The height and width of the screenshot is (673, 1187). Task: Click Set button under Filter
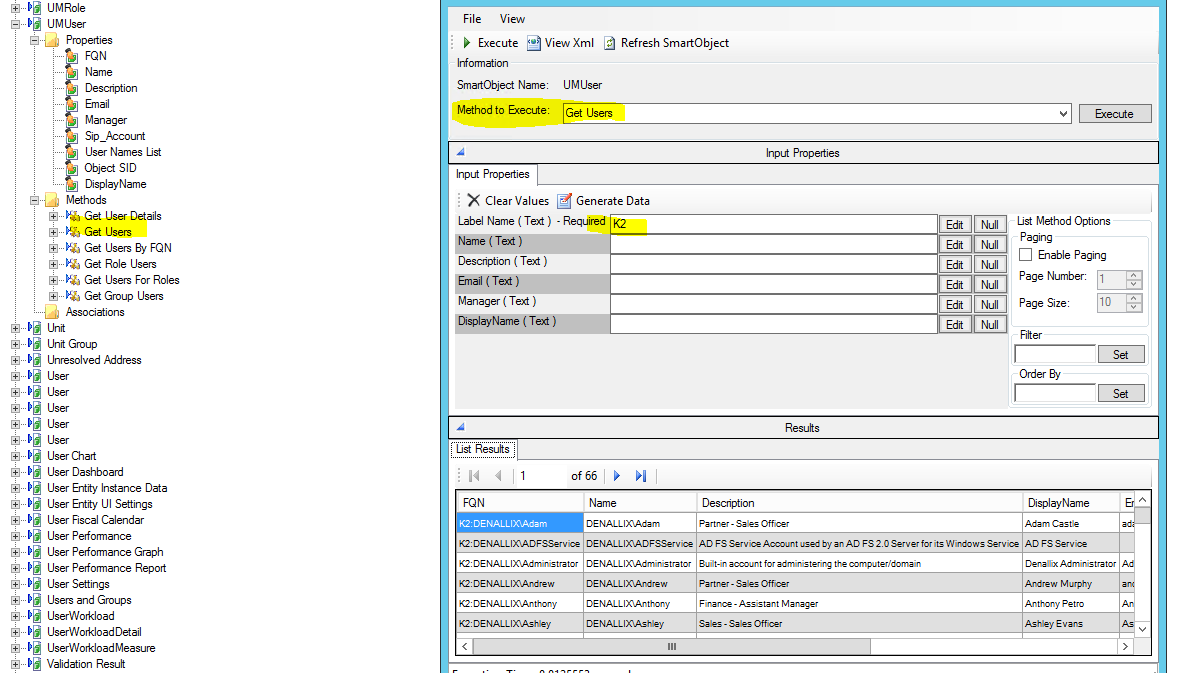pos(1120,354)
